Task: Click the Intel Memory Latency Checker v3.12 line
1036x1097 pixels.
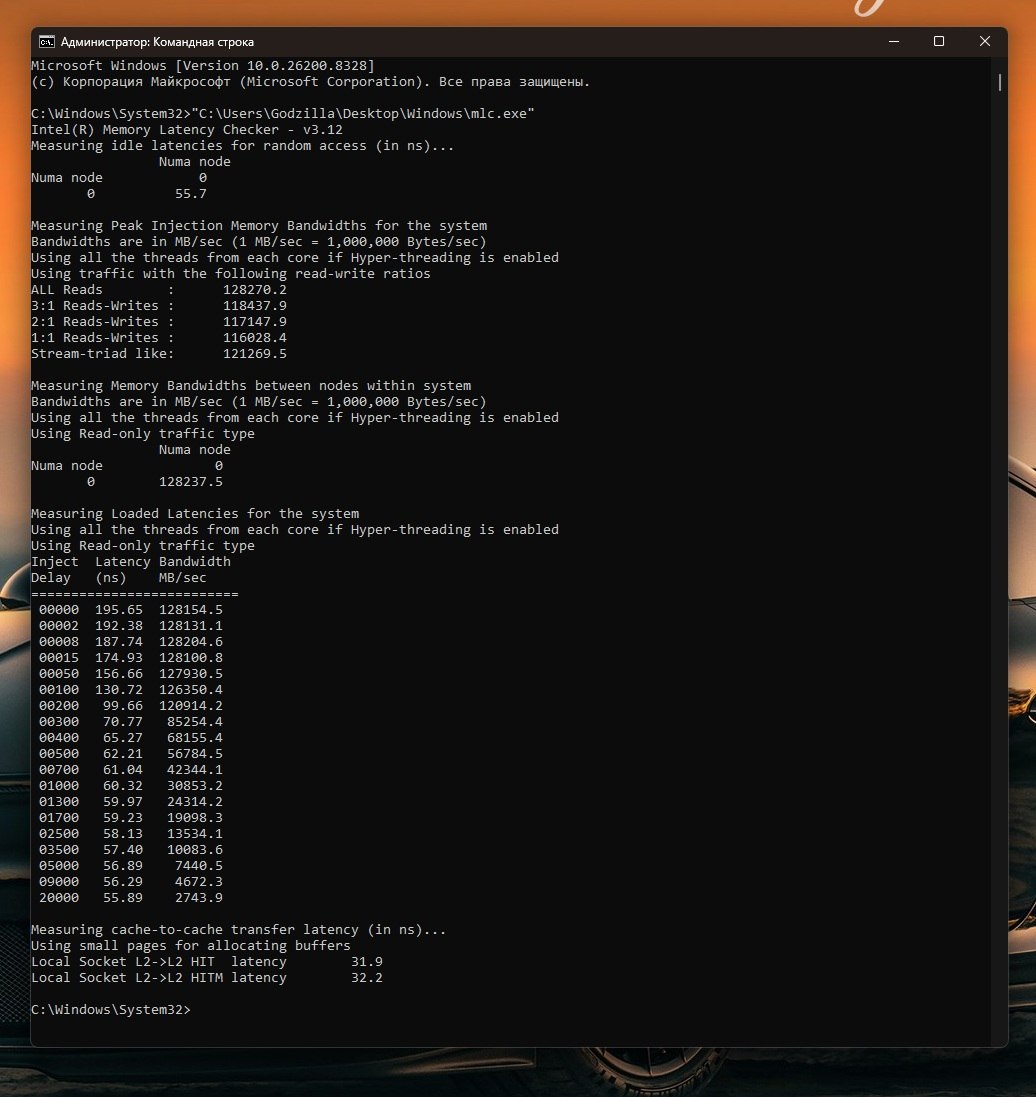Action: (187, 129)
